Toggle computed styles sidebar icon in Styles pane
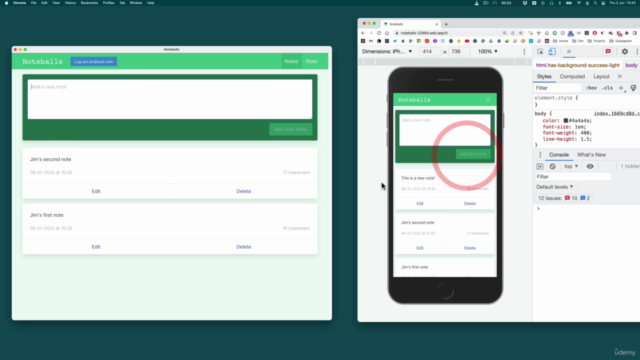The image size is (640, 360). (633, 88)
